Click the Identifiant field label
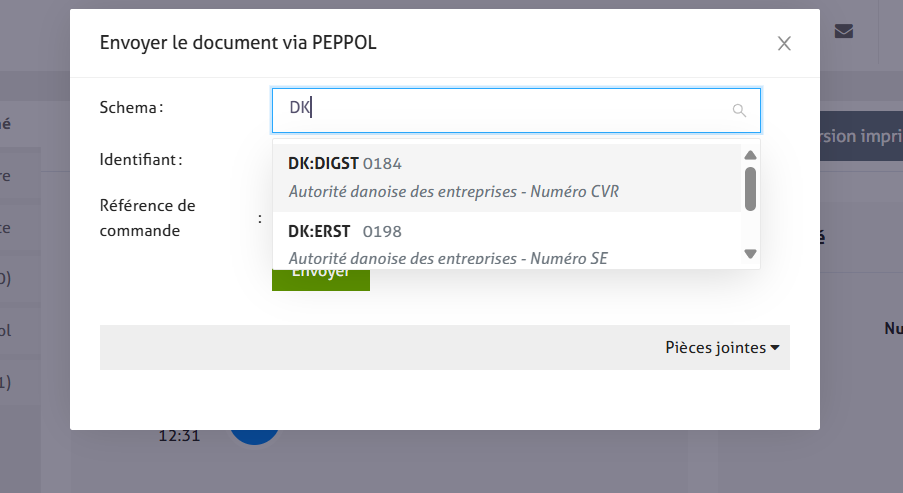 click(141, 158)
